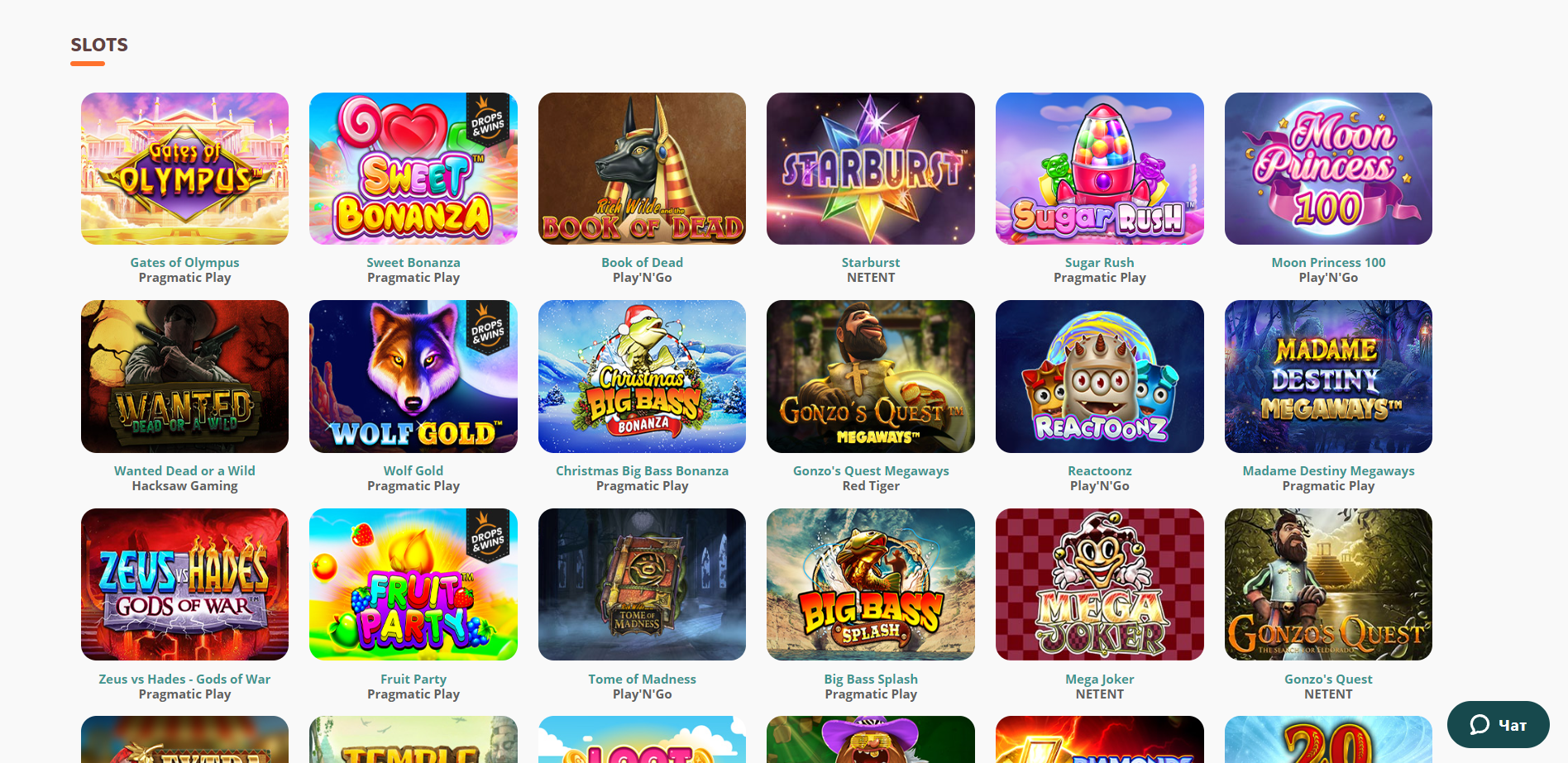Viewport: 1568px width, 763px height.
Task: Select the SLOTS section tab heading
Action: [x=99, y=45]
